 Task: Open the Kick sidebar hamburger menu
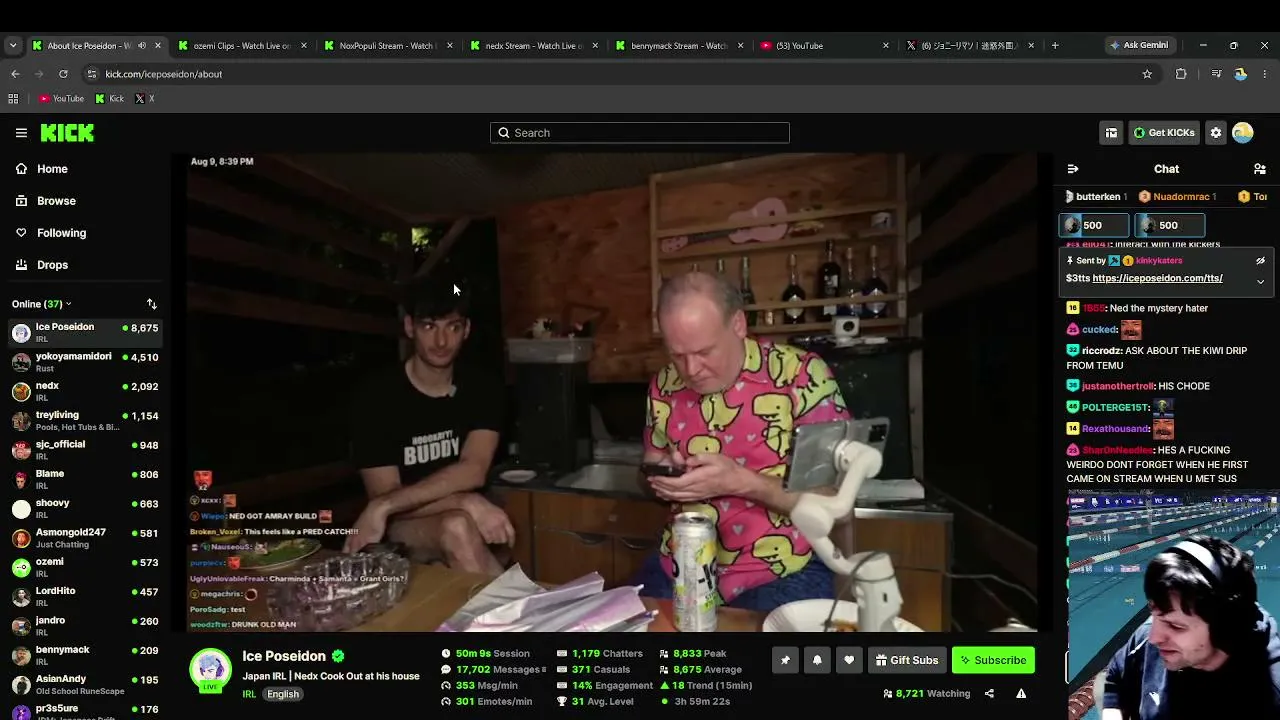(x=21, y=132)
